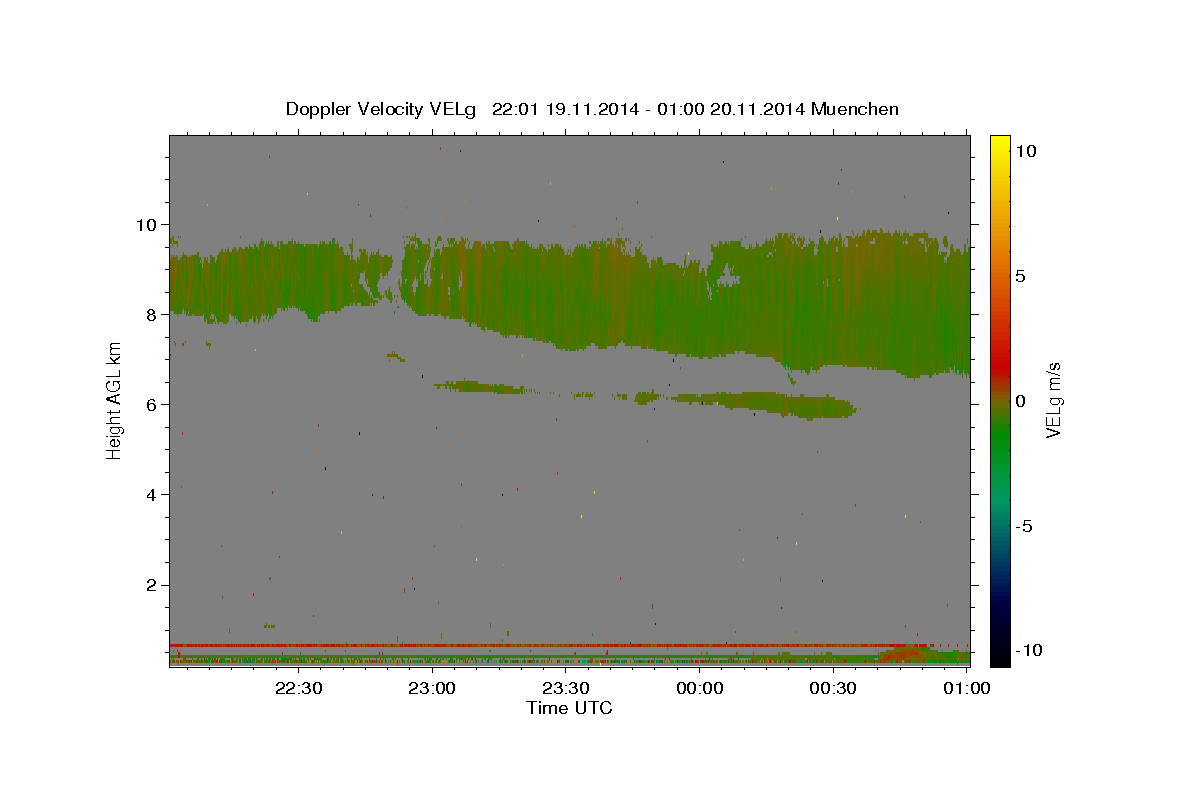Click the 23:00 time tick label
Viewport: 1200px width, 800px height.
(432, 688)
